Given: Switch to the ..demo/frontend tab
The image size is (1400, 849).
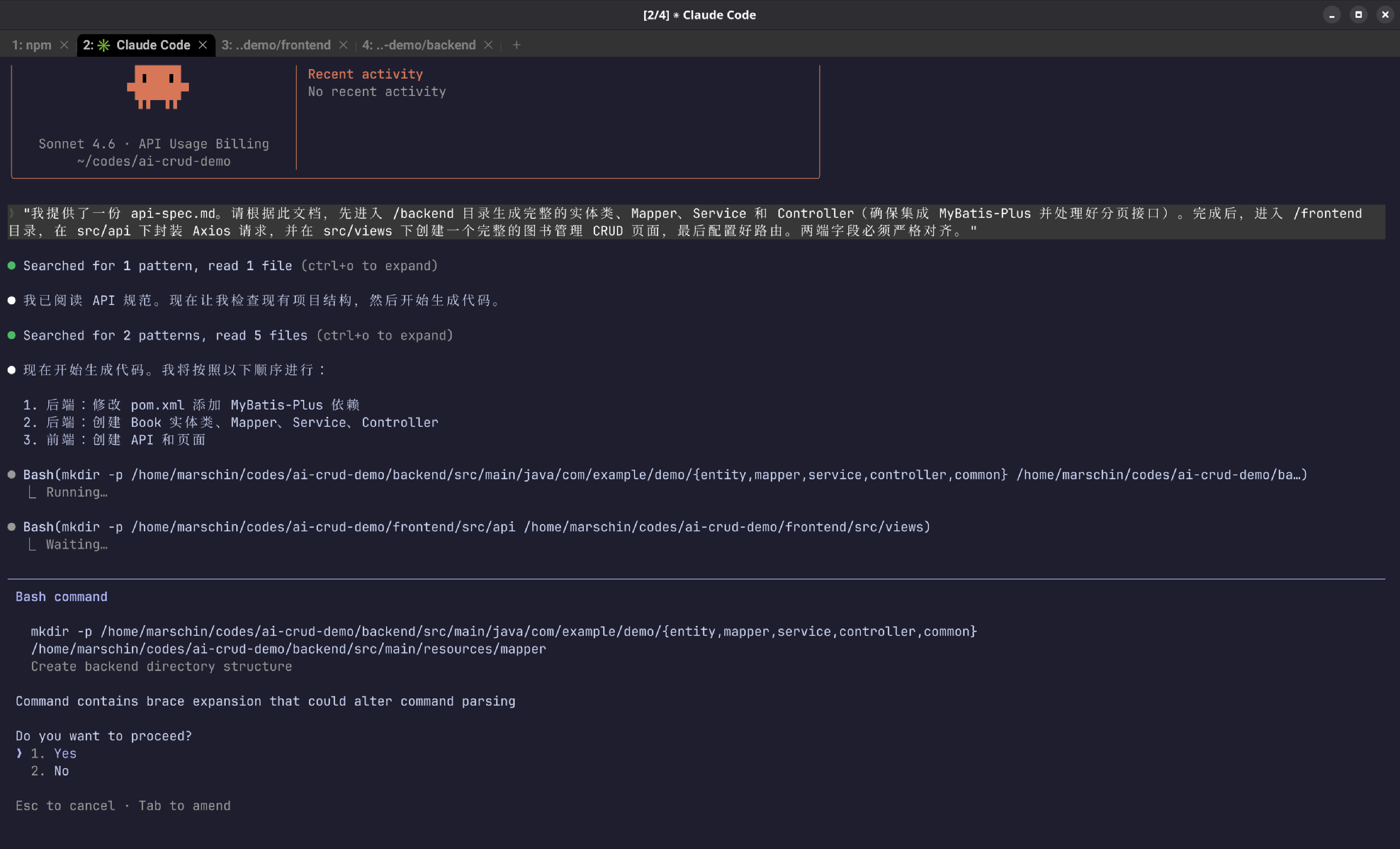Looking at the screenshot, I should tap(276, 45).
